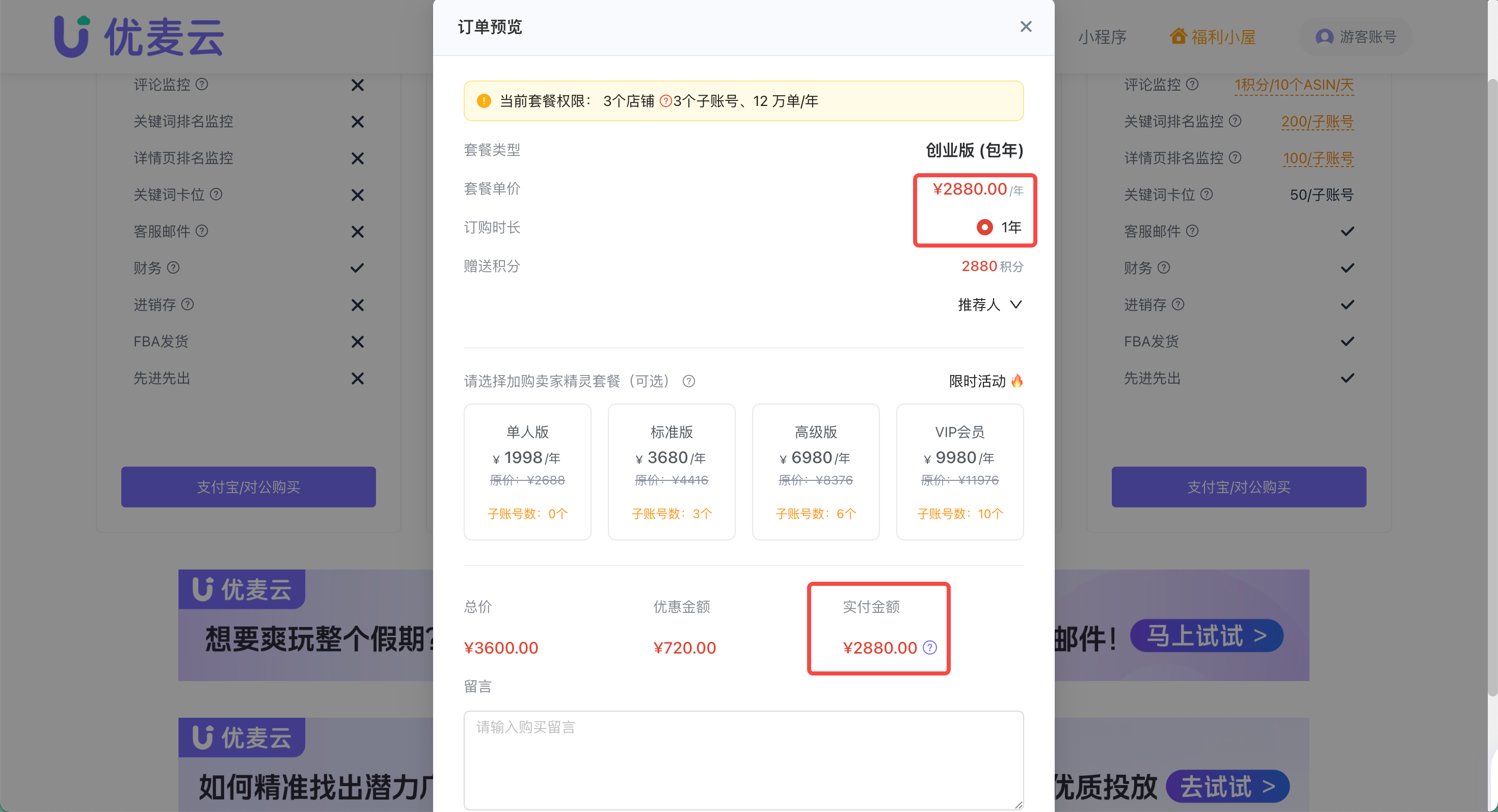The width and height of the screenshot is (1498, 812).
Task: Click the red question icon after 3个店铺
Action: (x=665, y=101)
